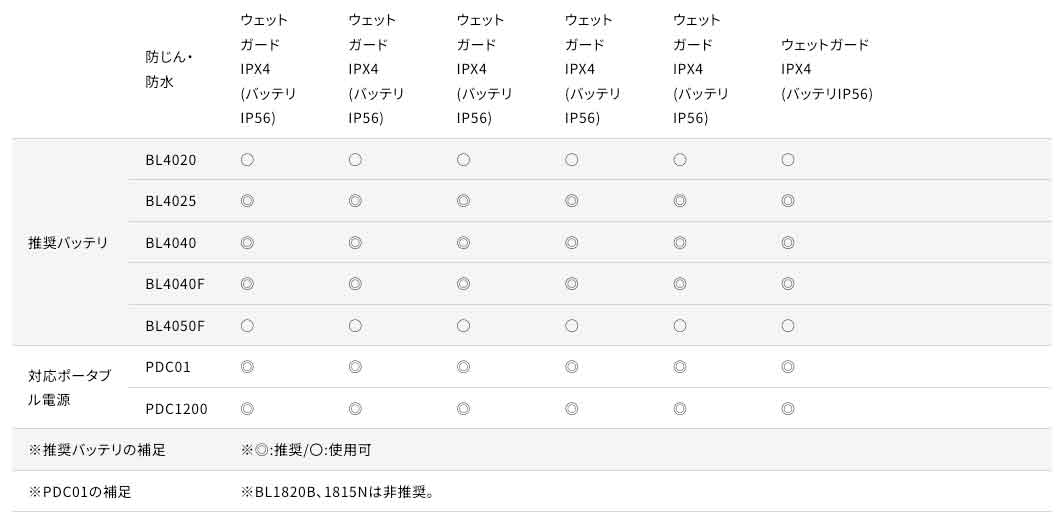Click the single circle in first BL4020 column
The width and height of the screenshot is (1059, 520).
247,160
